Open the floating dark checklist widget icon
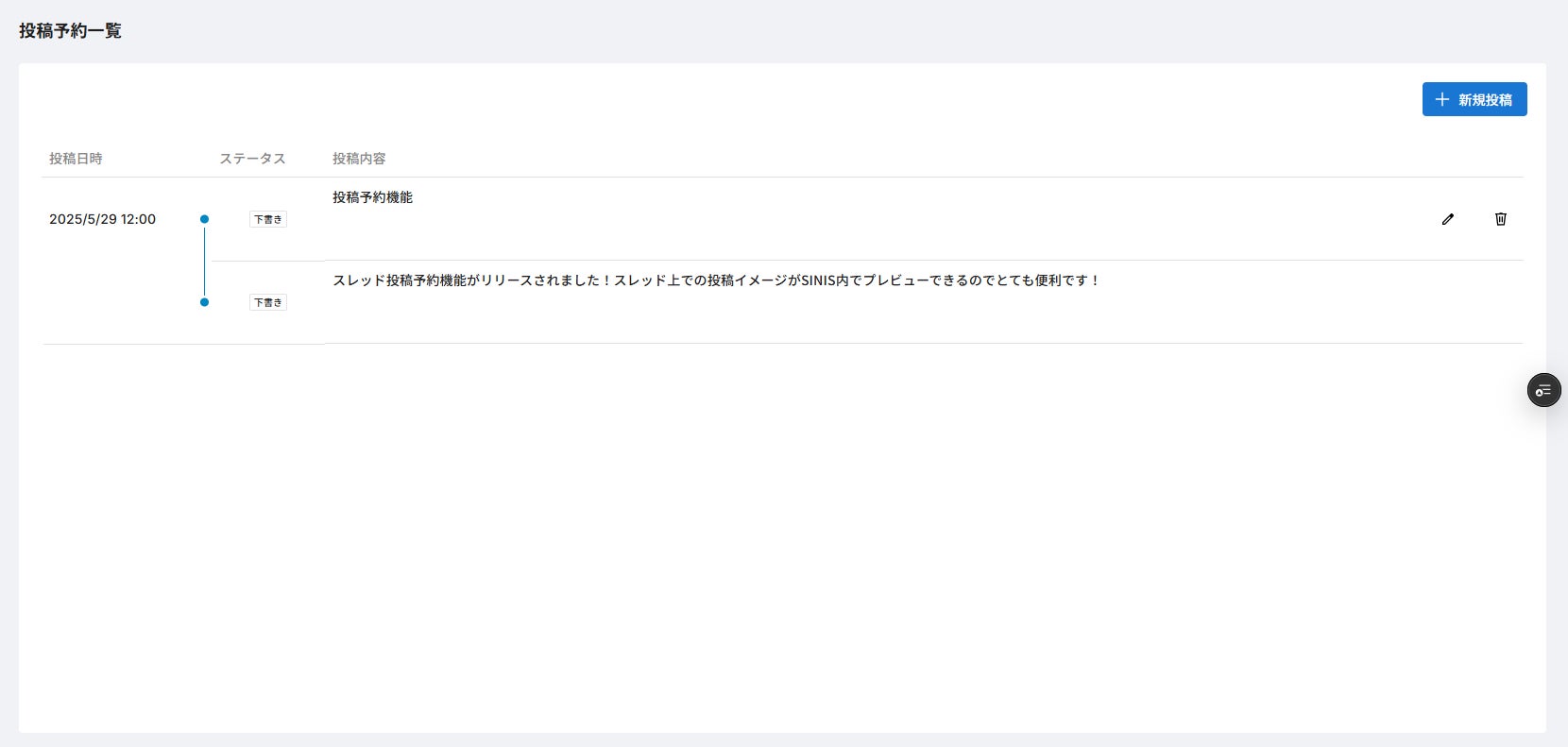The height and width of the screenshot is (747, 1568). 1544,390
